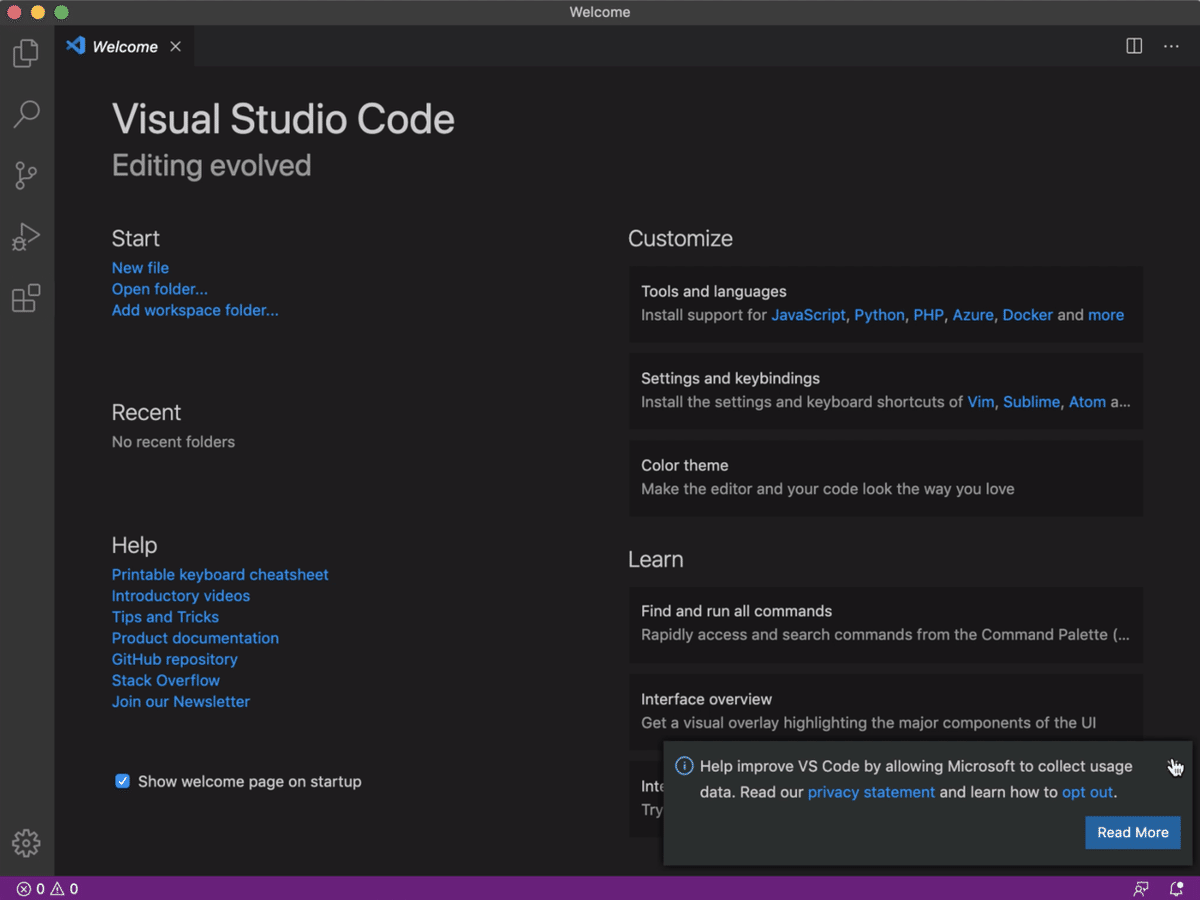Install JavaScript language support link
Image resolution: width=1200 pixels, height=900 pixels.
808,315
